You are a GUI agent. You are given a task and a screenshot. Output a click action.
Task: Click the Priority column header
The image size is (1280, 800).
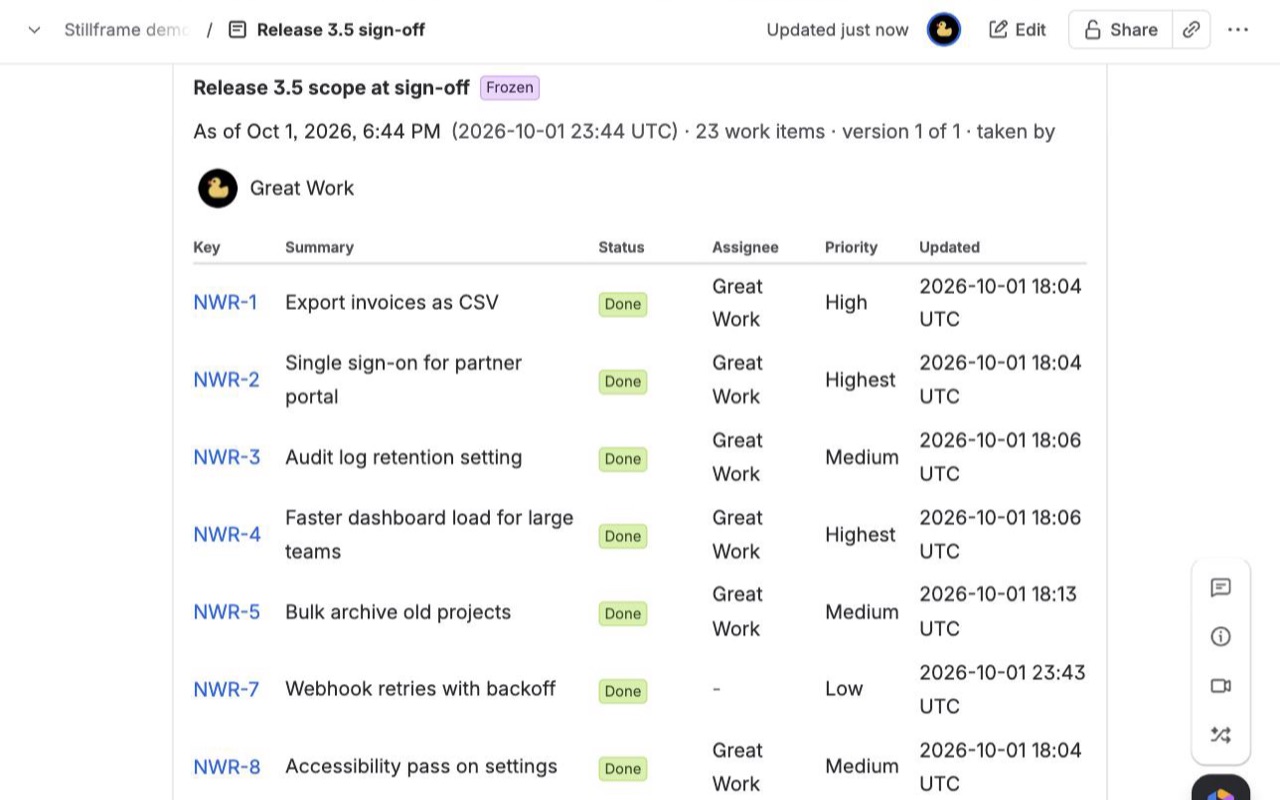point(851,247)
